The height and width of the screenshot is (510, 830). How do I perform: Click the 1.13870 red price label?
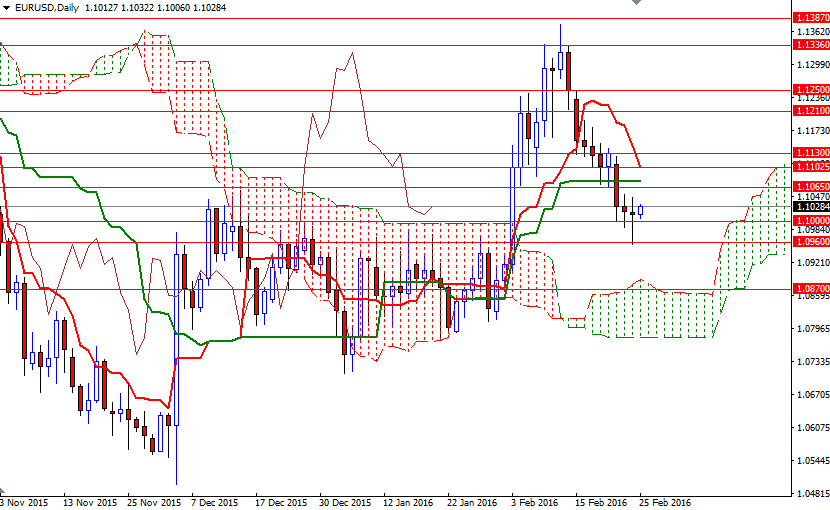tap(812, 18)
